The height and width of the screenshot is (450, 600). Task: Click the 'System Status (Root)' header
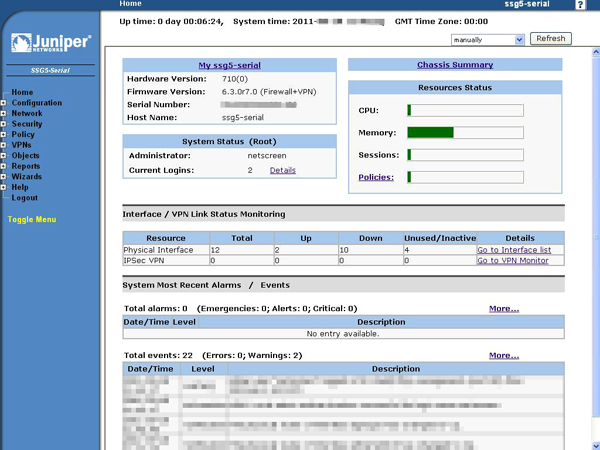[x=229, y=142]
